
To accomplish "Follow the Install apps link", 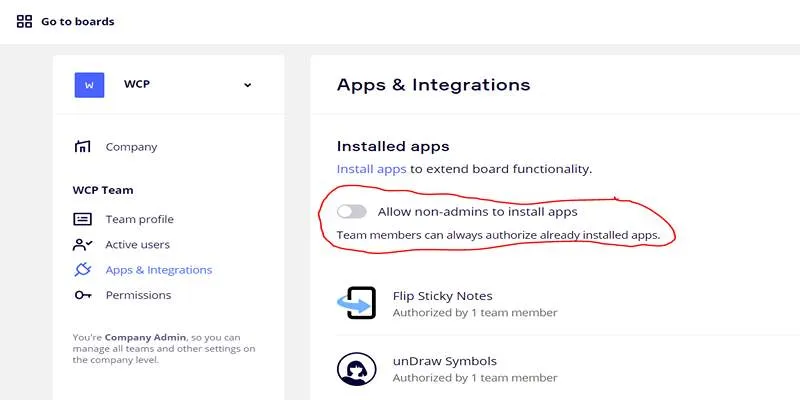I will 371,169.
